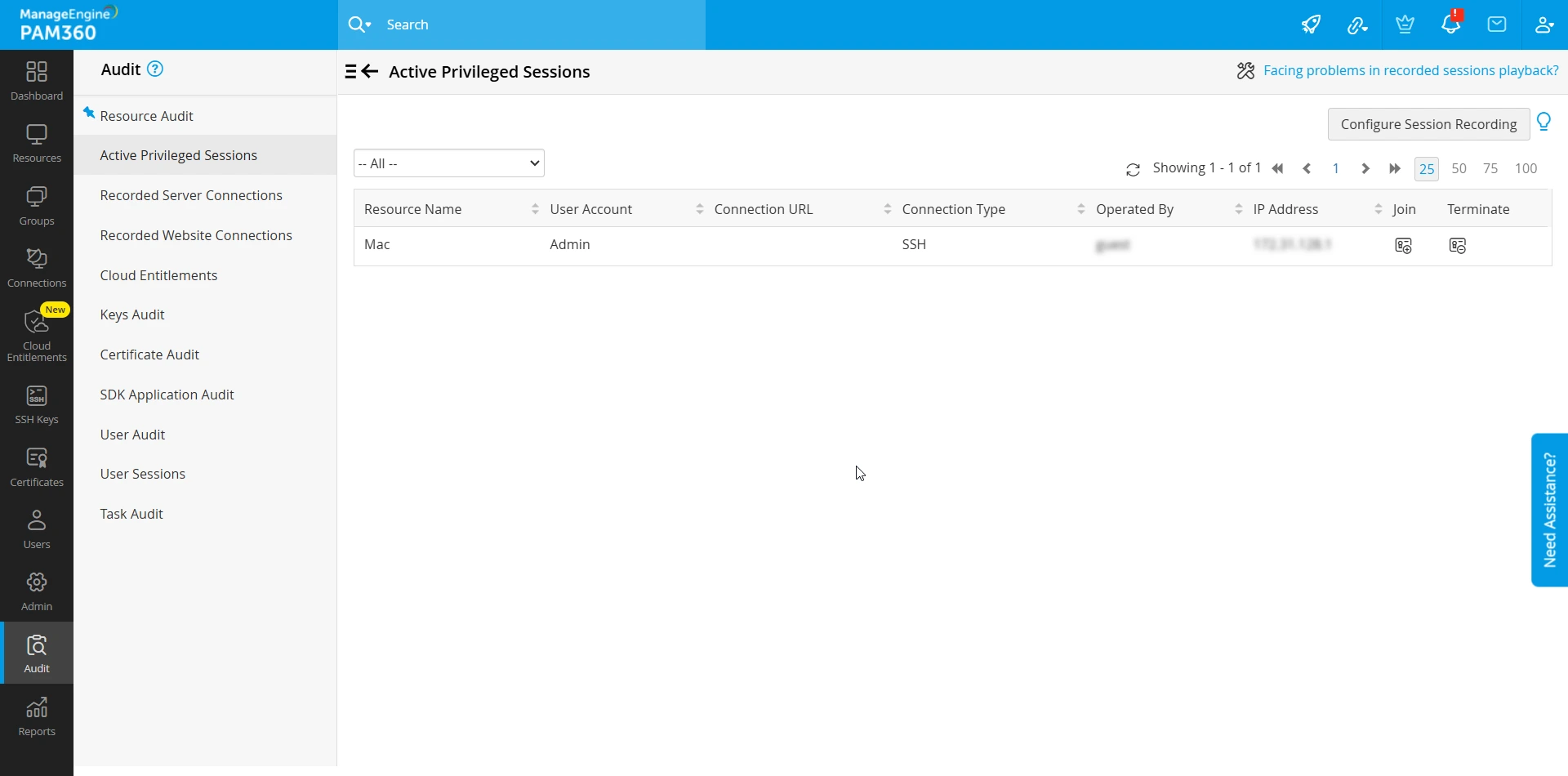Expand the search type dropdown arrow
The image size is (1568, 776).
[367, 25]
